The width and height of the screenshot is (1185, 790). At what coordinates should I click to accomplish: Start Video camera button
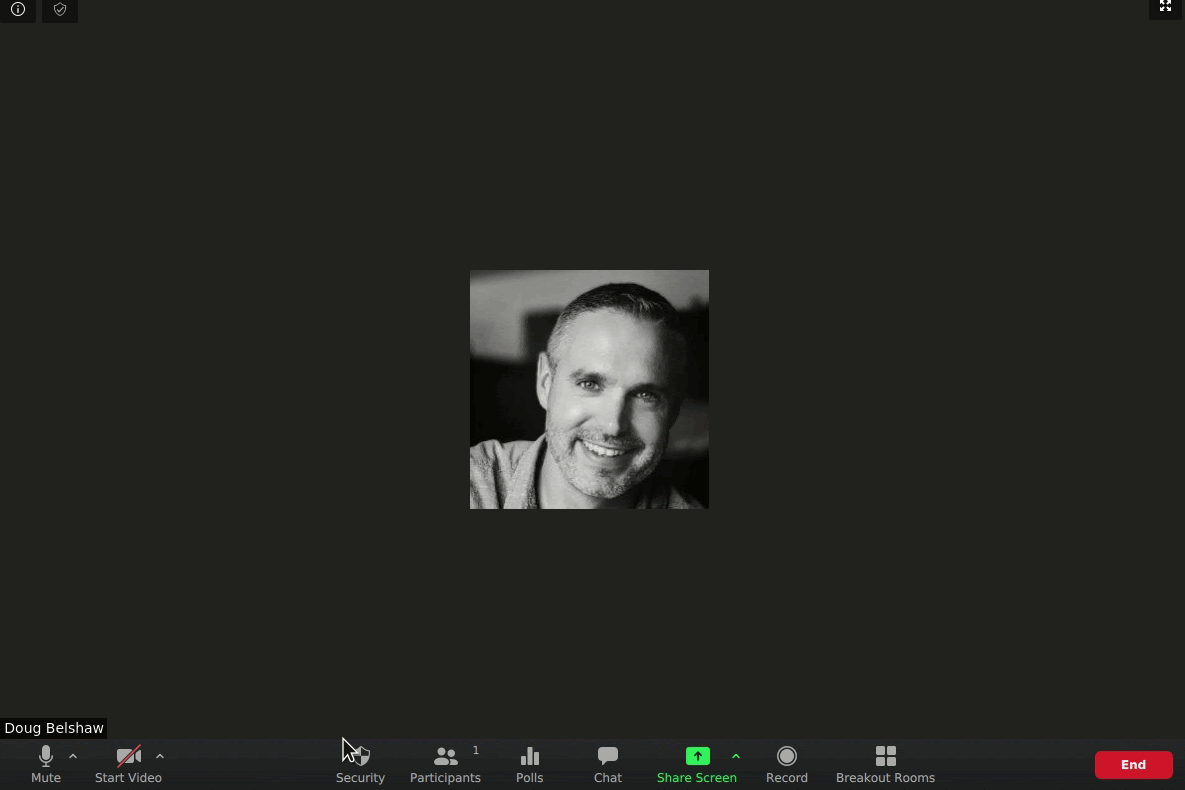pyautogui.click(x=128, y=764)
